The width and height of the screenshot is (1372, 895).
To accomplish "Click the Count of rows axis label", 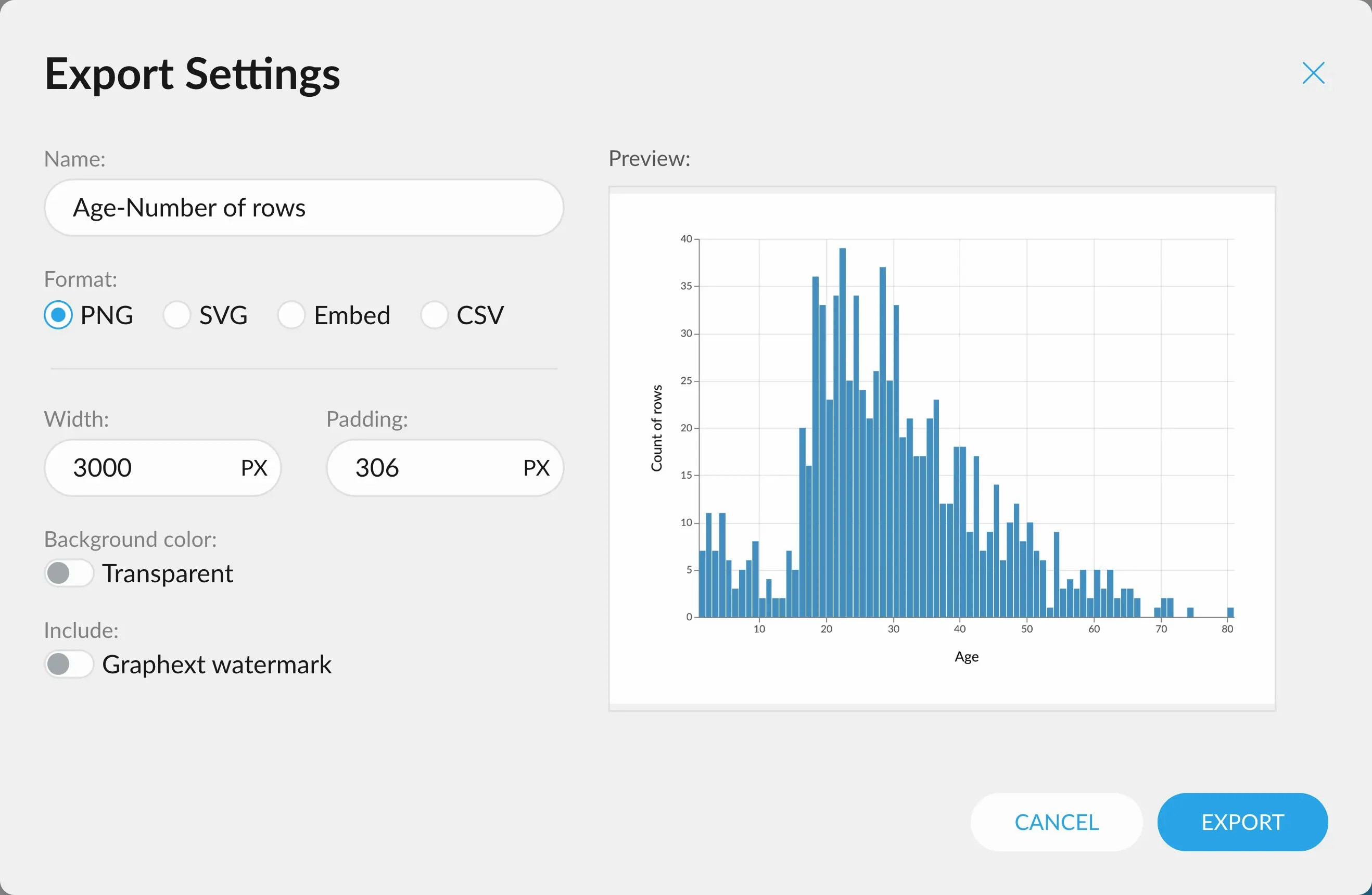I will [657, 428].
